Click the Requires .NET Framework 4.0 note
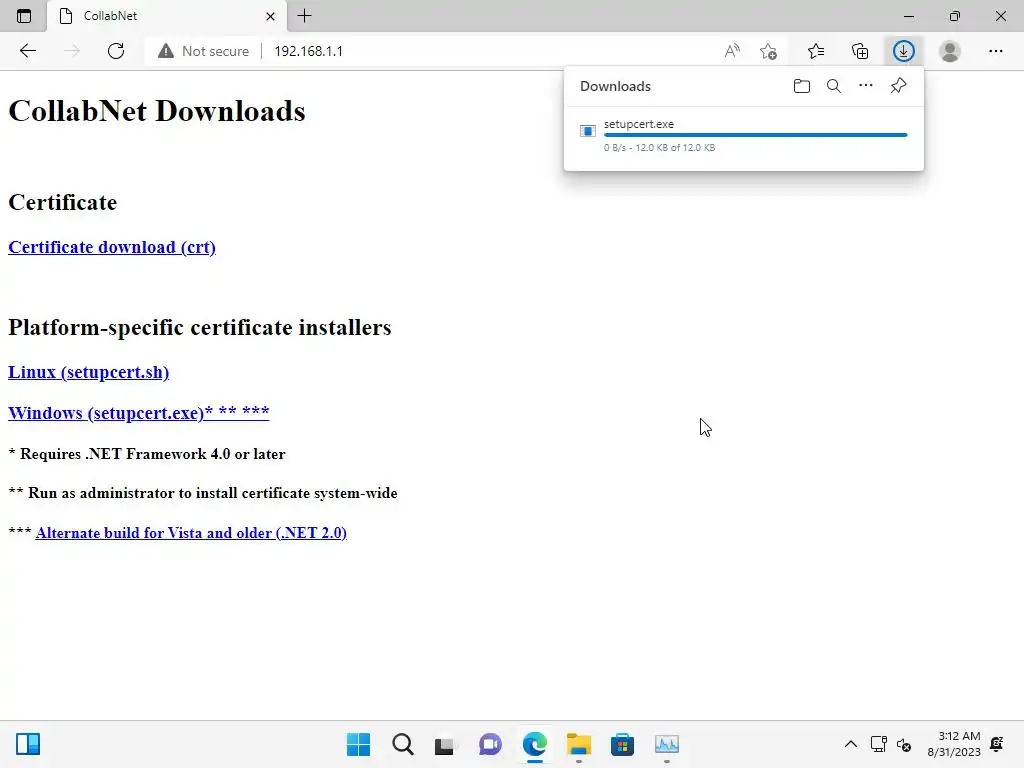 point(147,454)
